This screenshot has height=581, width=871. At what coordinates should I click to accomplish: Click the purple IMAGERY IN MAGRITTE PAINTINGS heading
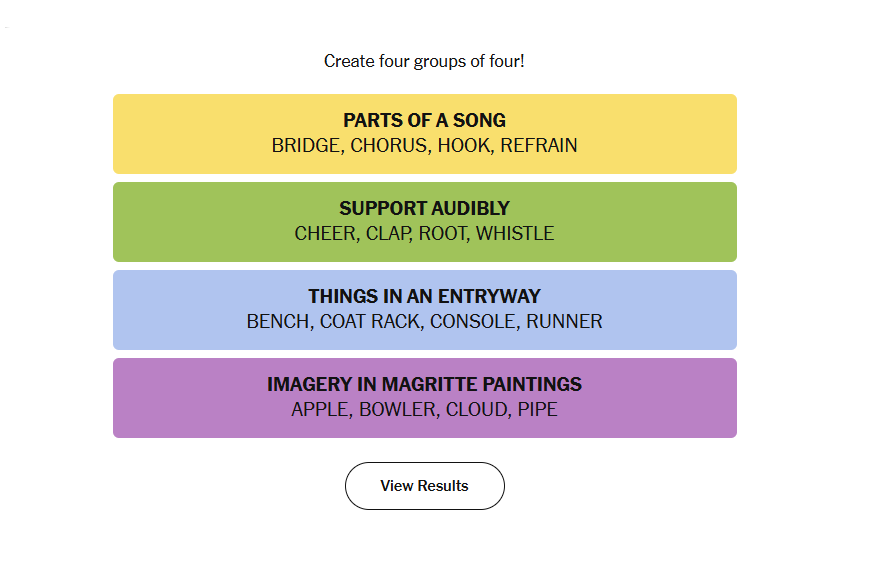tap(424, 384)
